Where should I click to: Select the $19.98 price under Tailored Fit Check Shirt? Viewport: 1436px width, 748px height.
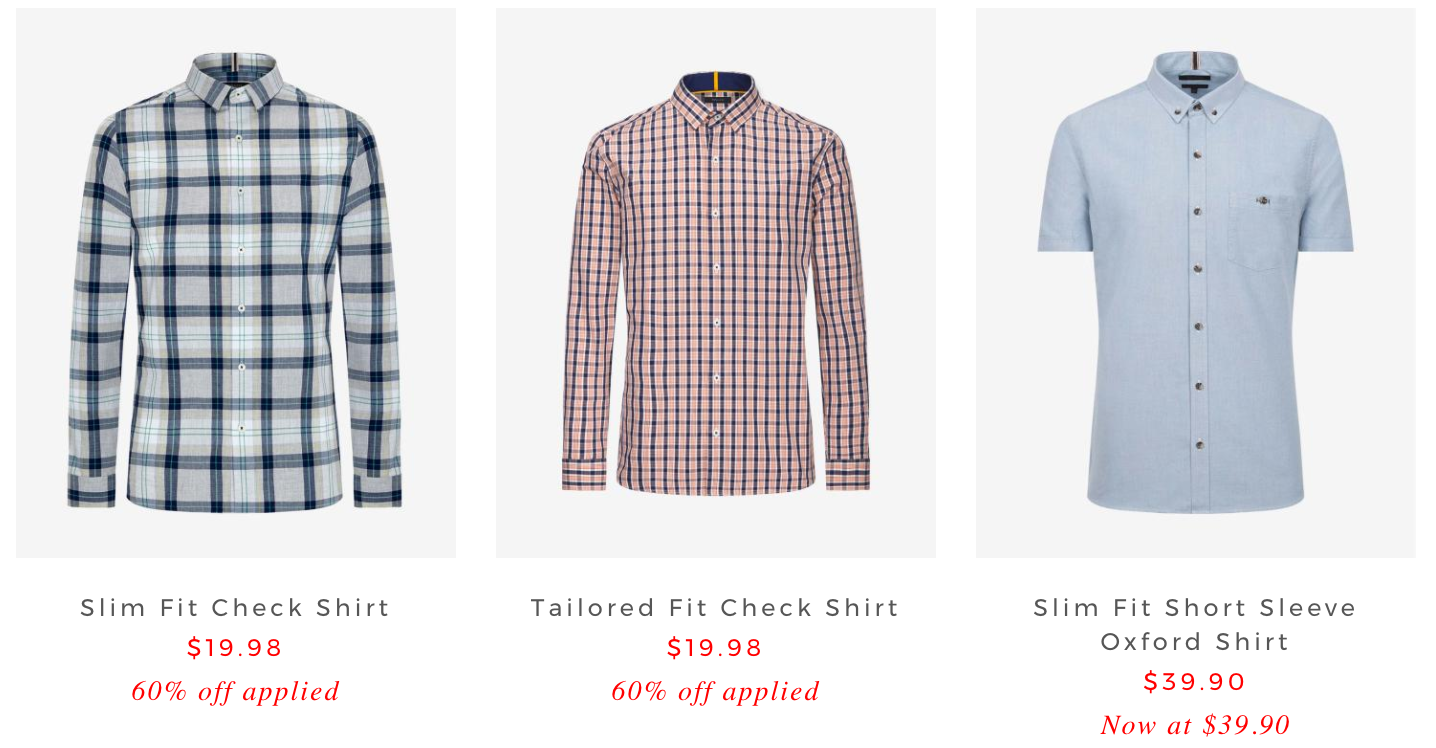(716, 648)
